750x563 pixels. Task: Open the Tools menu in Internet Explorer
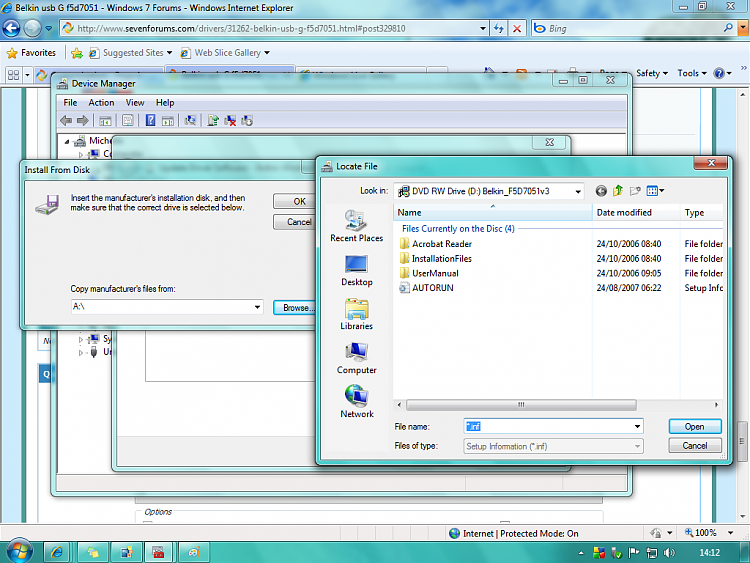692,73
